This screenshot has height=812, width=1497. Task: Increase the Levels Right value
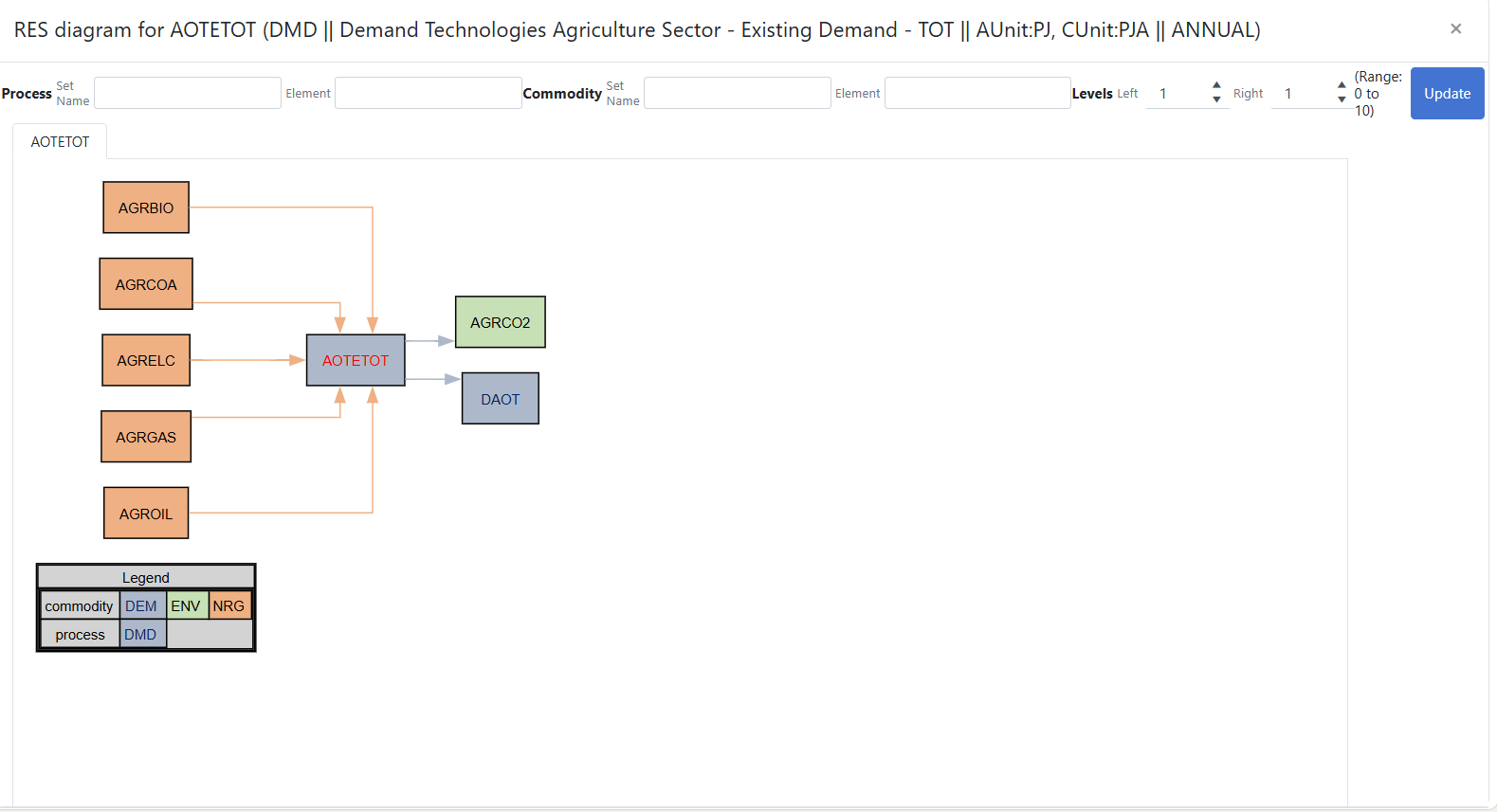click(x=1342, y=85)
